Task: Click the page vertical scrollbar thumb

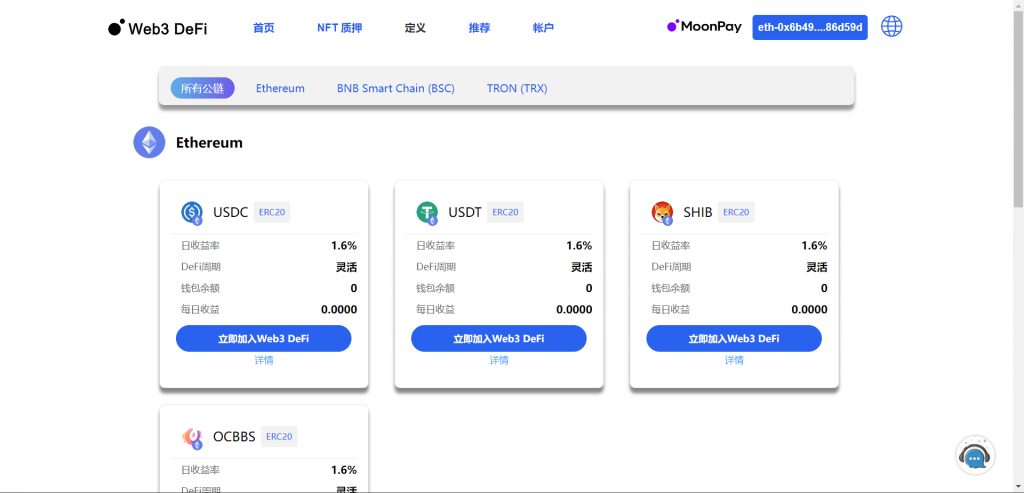Action: 1018,108
